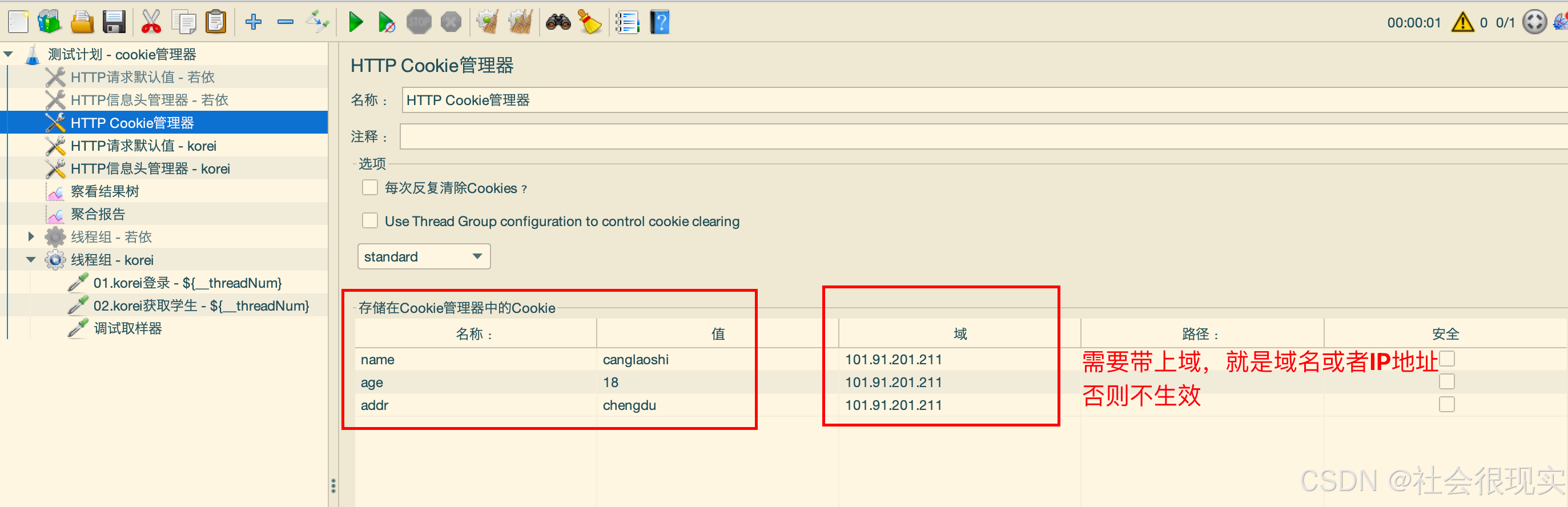Click the 名称 name input field
Image resolution: width=1568 pixels, height=507 pixels.
click(x=984, y=100)
